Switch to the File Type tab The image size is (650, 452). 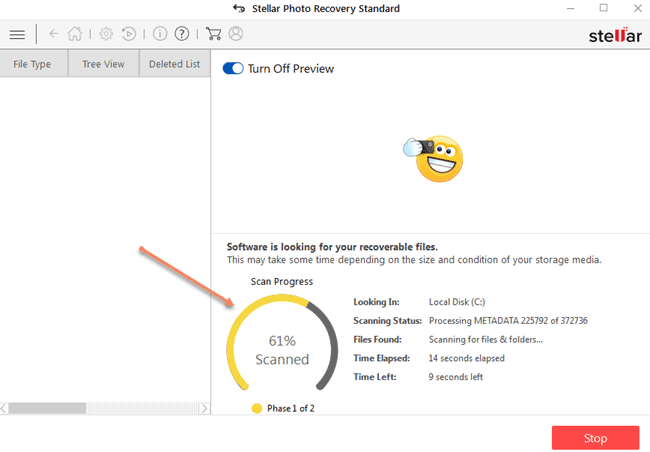33,64
